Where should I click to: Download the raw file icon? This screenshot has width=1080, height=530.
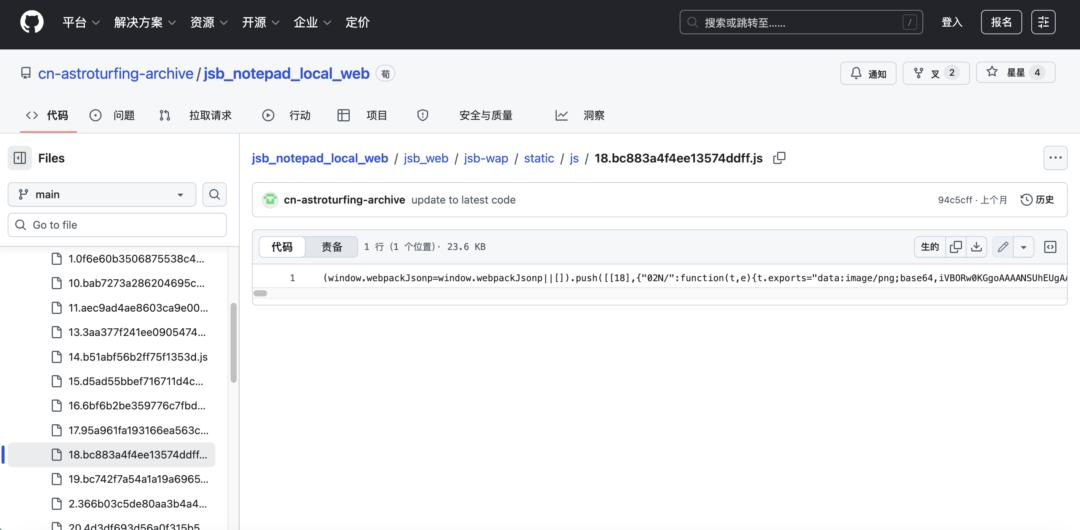(976, 247)
